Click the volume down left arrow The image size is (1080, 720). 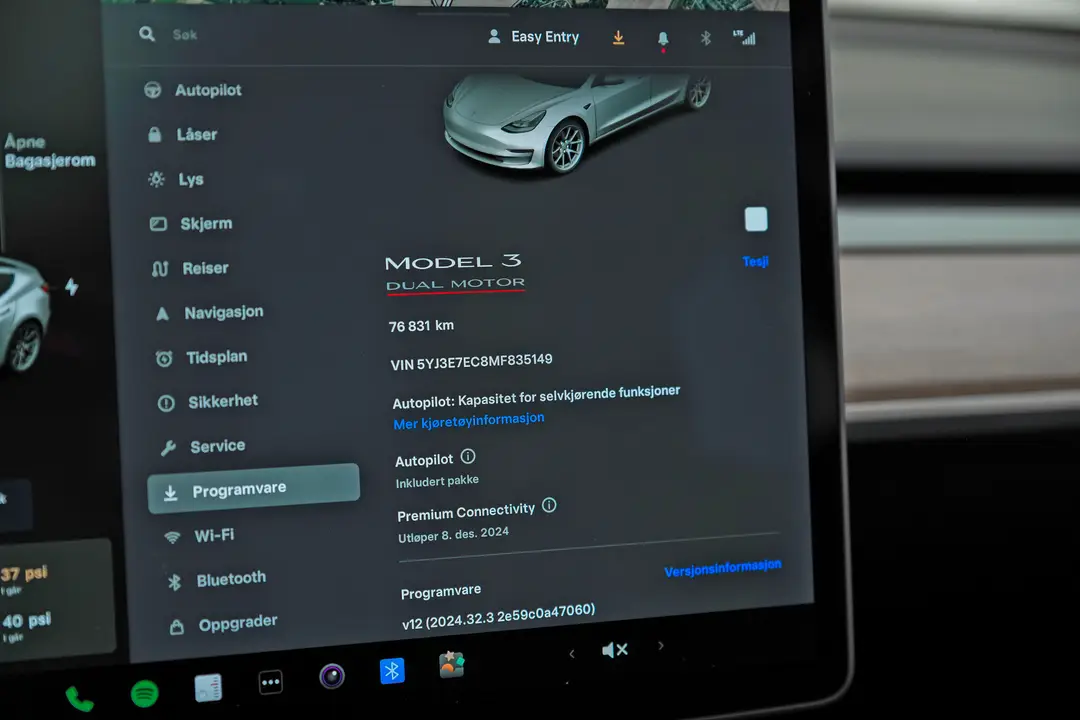tap(572, 654)
